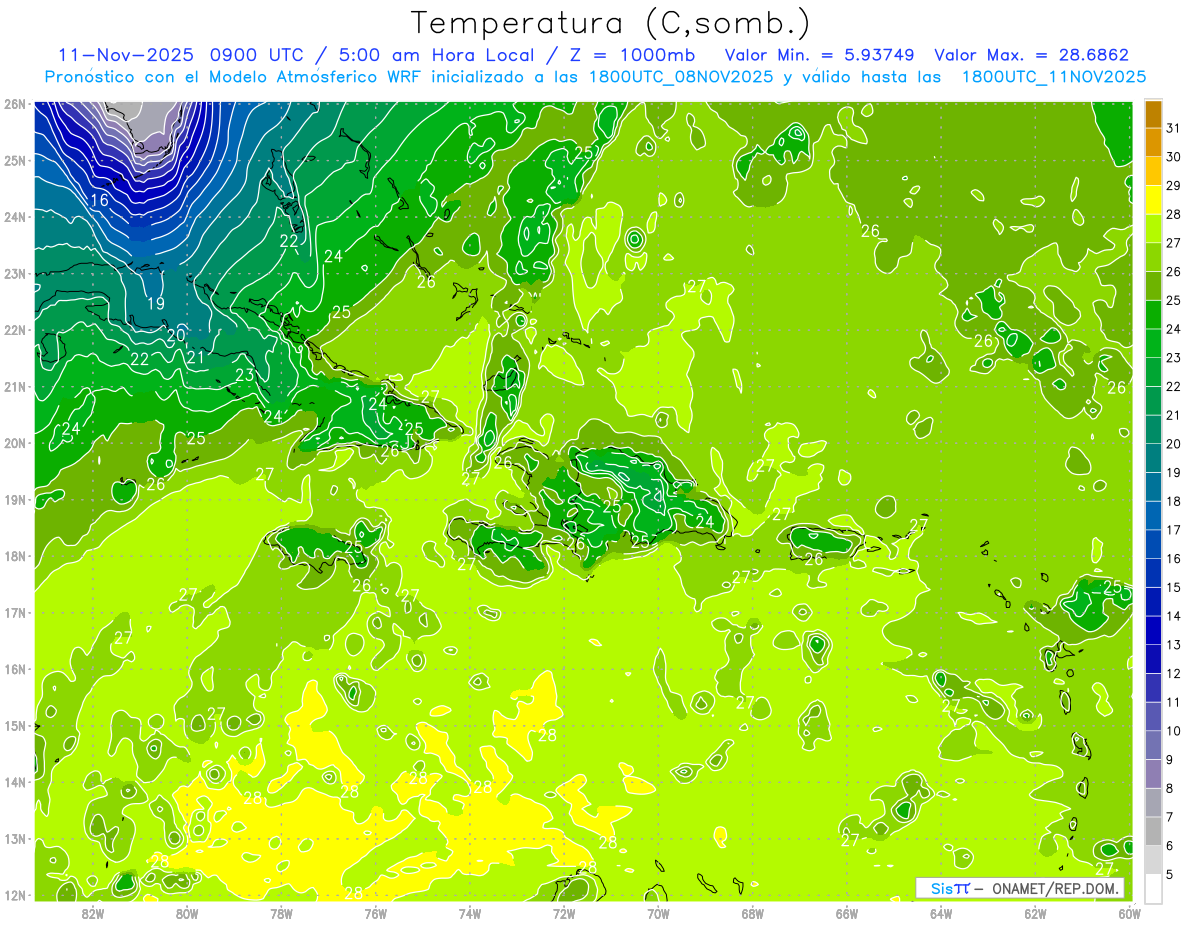Click the contour label '19' on the map
This screenshot has height=927, width=1200.
pos(155,303)
